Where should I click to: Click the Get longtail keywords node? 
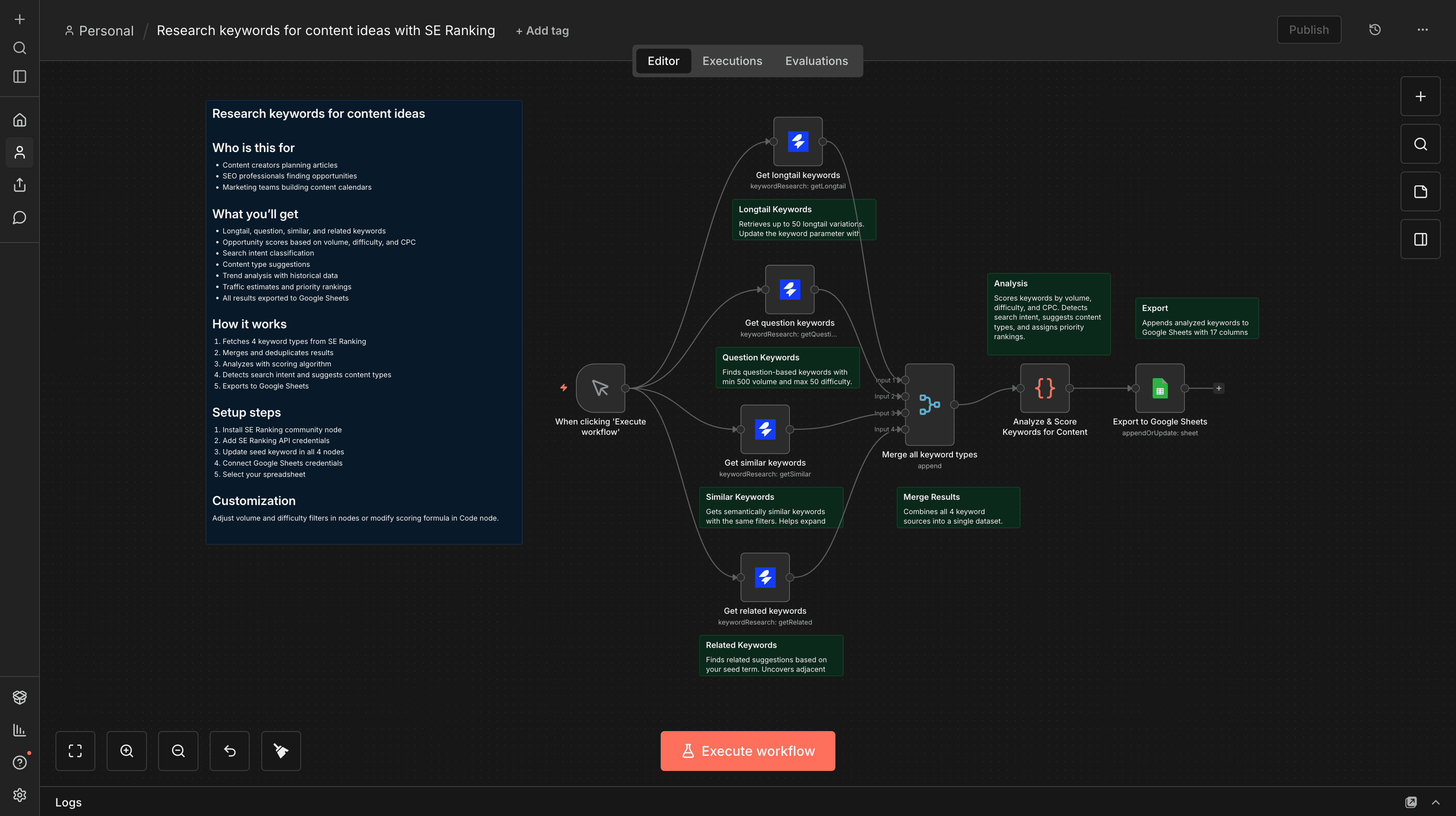click(797, 142)
